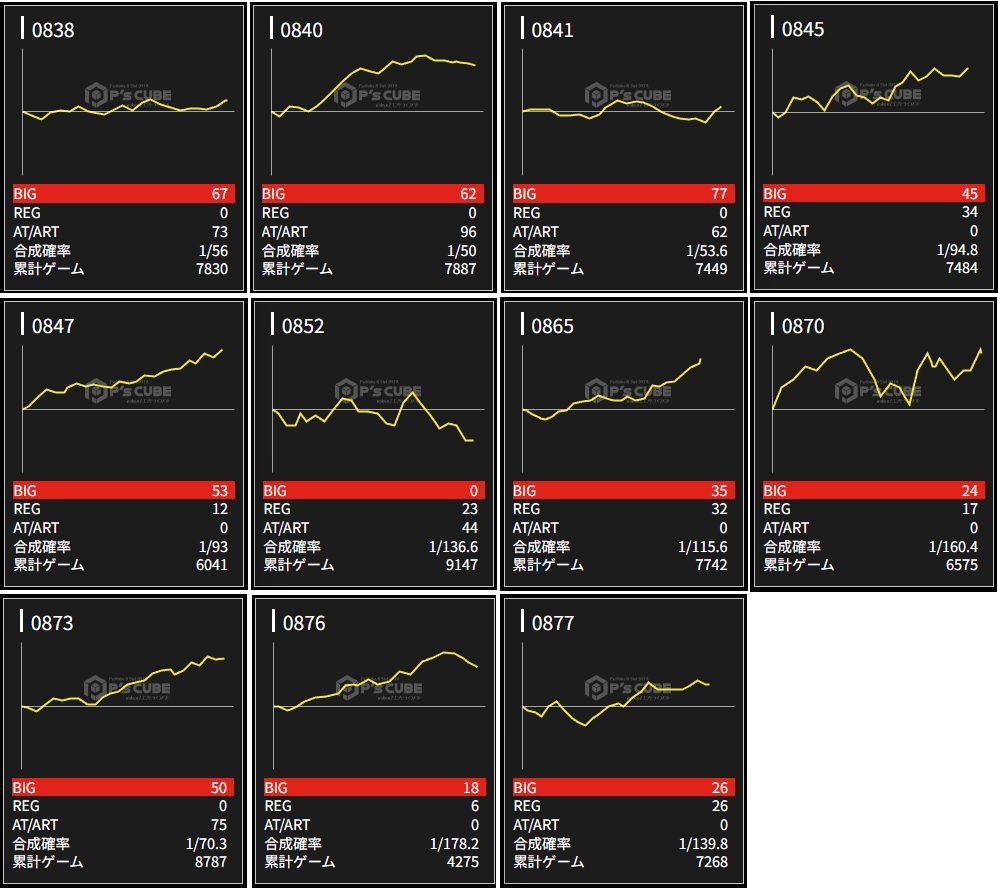This screenshot has width=998, height=889.
Task: Select the P's CUBE logo in card 0845
Action: pyautogui.click(x=878, y=96)
